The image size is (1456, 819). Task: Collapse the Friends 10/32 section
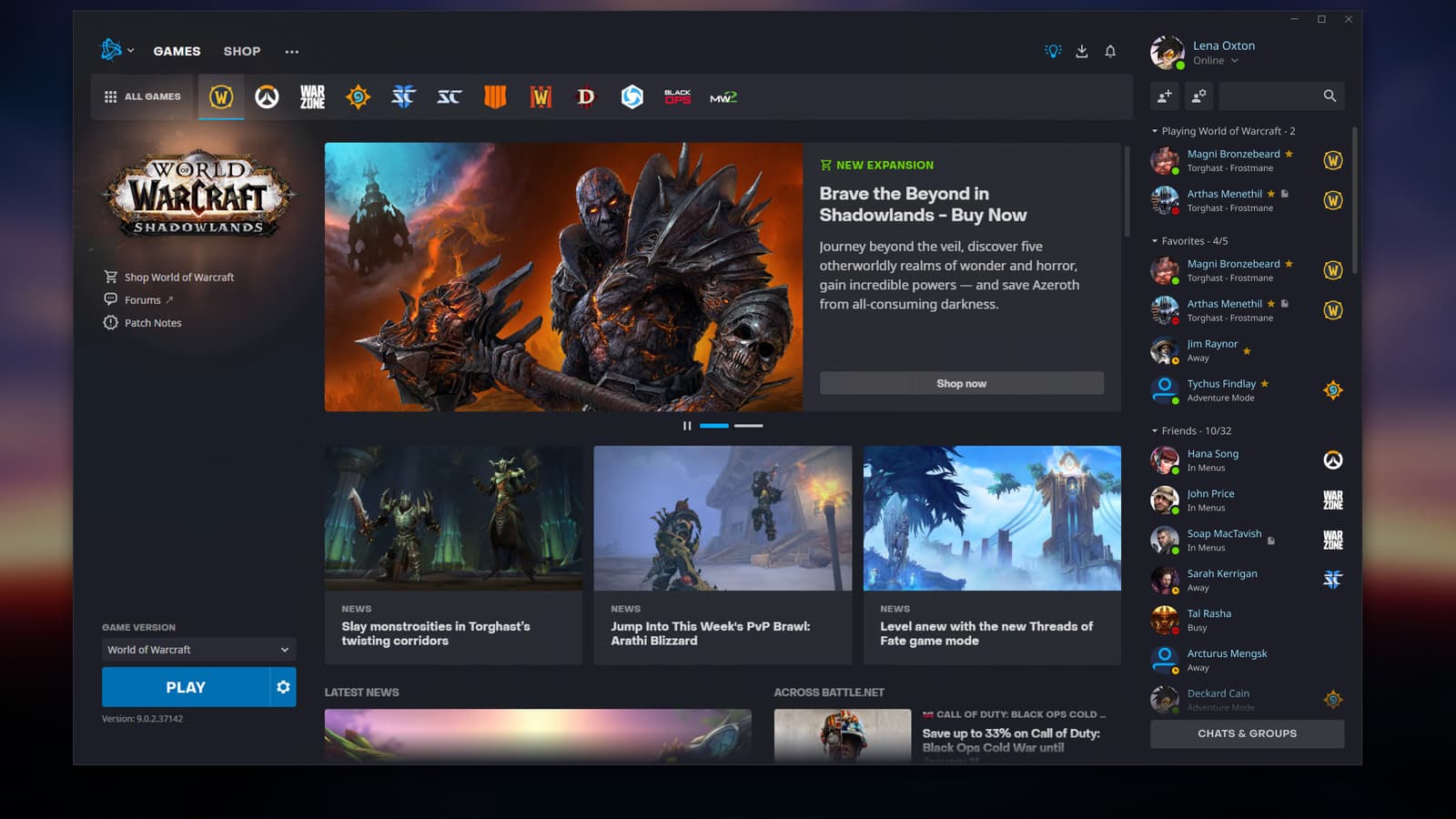coord(1191,431)
